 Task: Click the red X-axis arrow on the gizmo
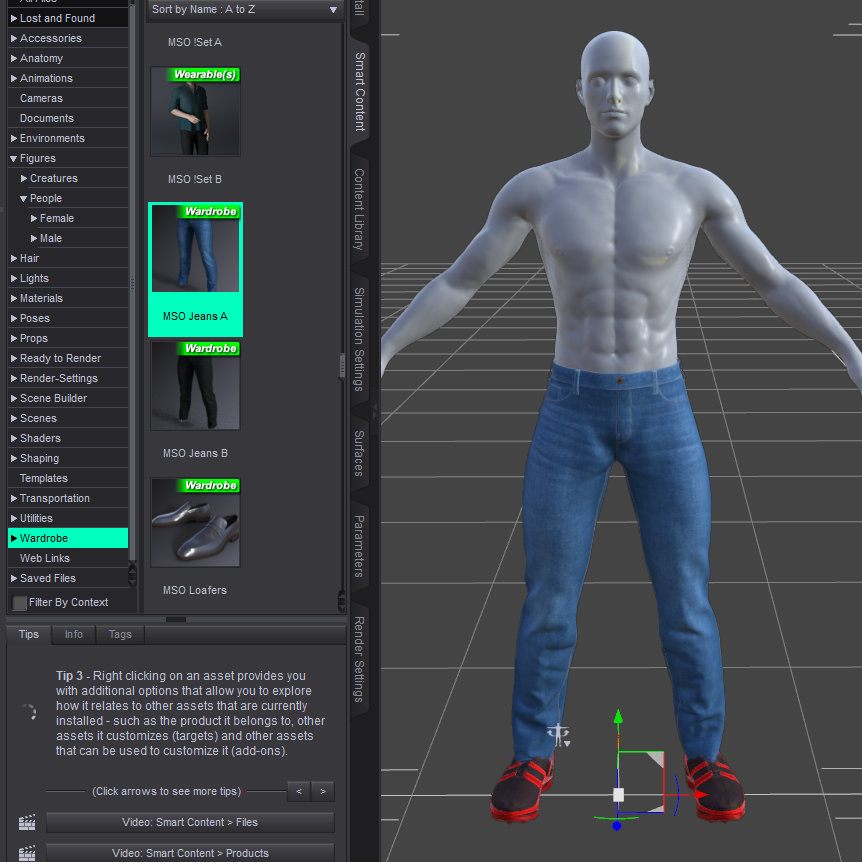click(700, 795)
